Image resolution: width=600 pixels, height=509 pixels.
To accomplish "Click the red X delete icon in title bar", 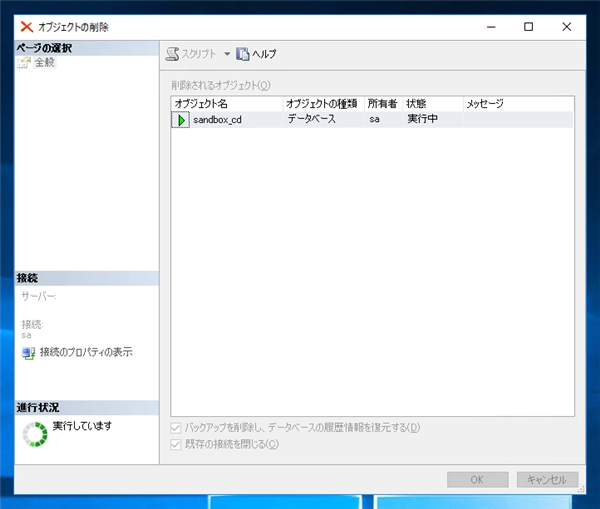I will [26, 27].
